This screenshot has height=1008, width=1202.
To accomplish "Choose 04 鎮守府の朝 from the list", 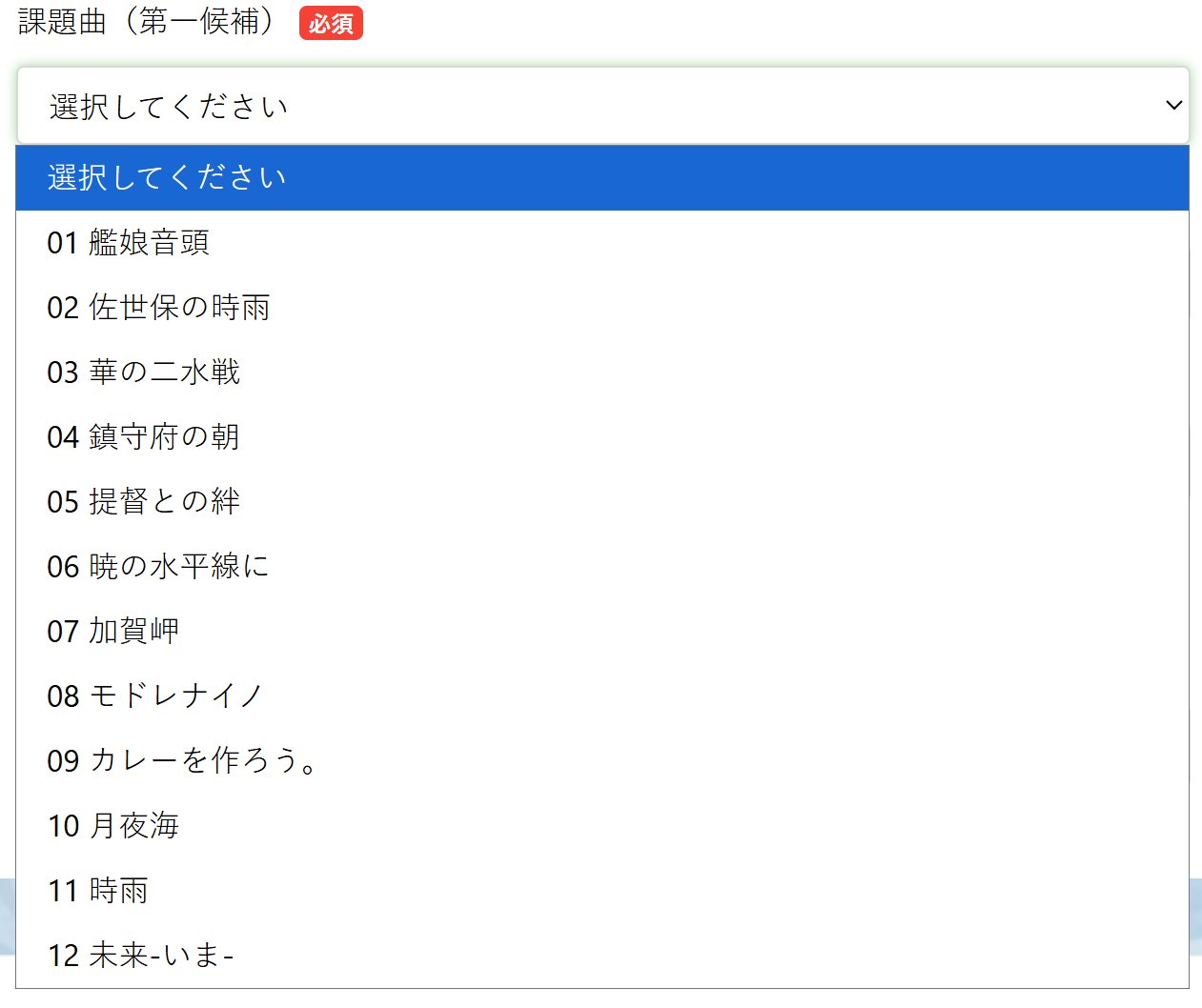I will 144,437.
